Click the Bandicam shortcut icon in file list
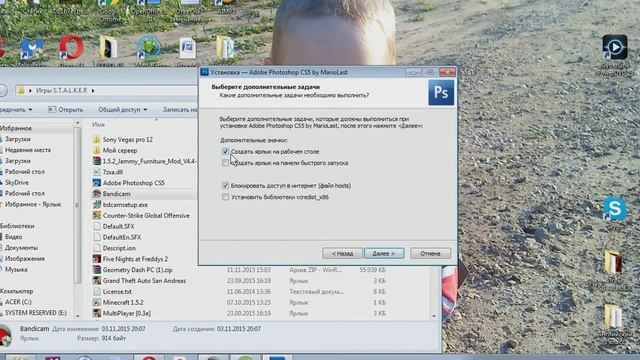640x360 pixels. click(x=97, y=194)
